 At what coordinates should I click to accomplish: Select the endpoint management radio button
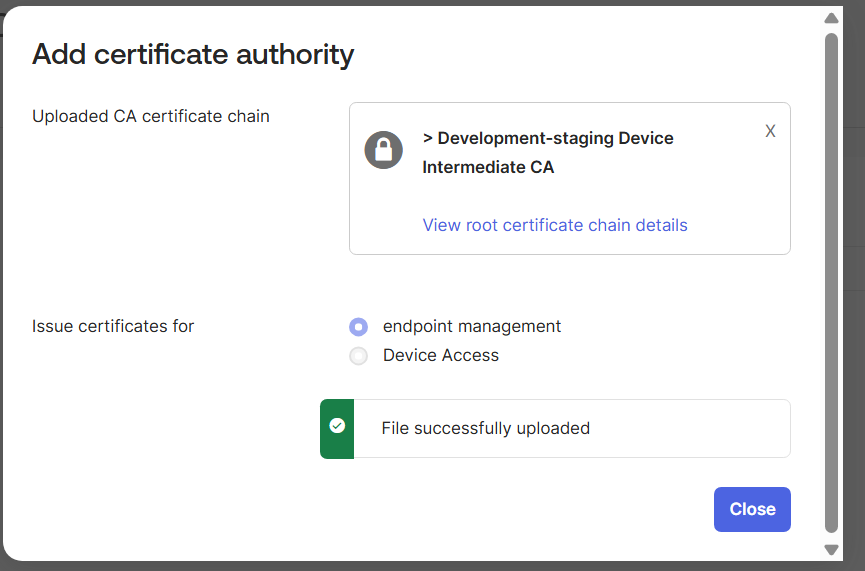[358, 327]
